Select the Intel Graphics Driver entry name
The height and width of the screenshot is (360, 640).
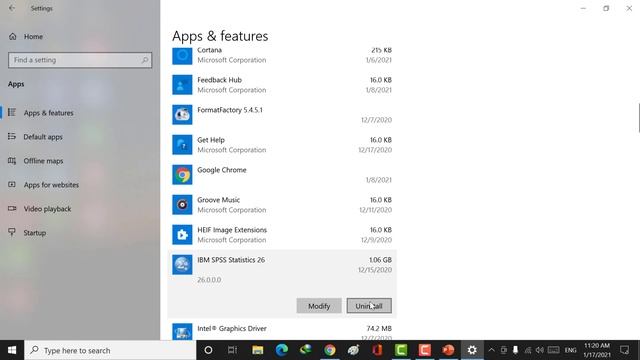[x=232, y=328]
